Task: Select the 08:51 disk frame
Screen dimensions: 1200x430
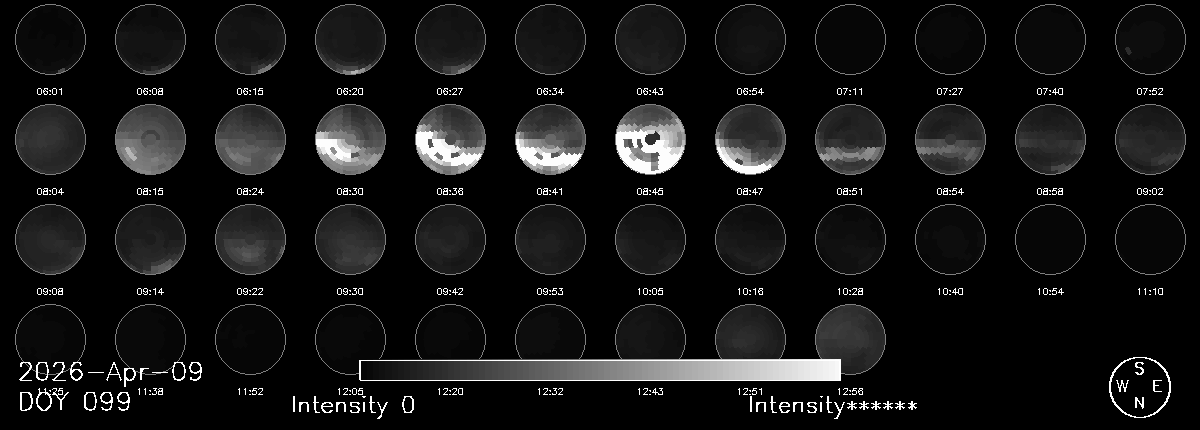Action: (x=850, y=140)
